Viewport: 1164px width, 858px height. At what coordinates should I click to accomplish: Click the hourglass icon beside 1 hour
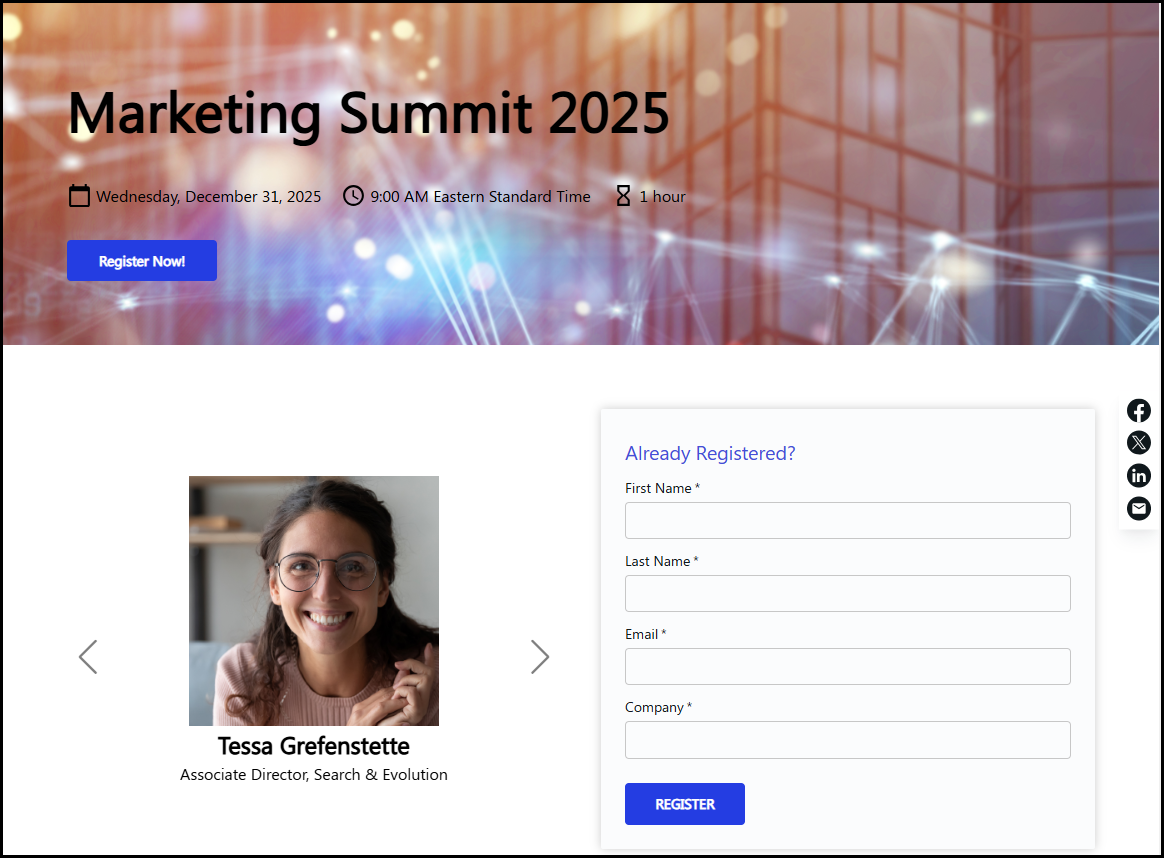tap(624, 196)
